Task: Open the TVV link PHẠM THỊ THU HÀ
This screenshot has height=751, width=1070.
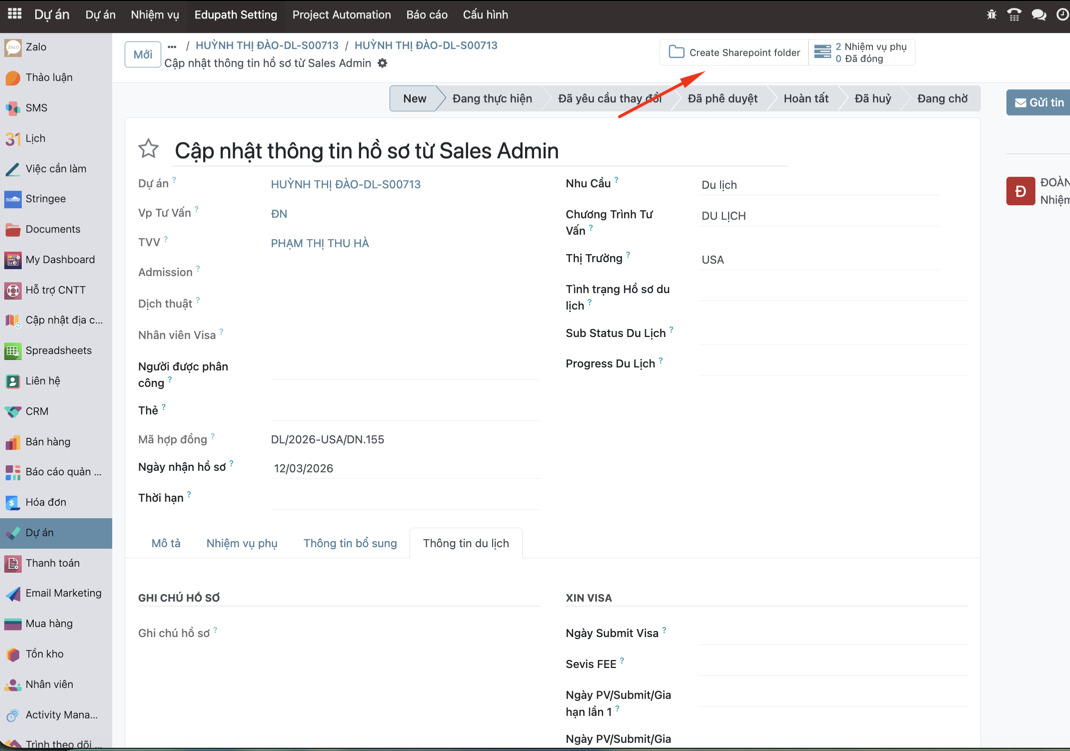Action: coord(319,244)
